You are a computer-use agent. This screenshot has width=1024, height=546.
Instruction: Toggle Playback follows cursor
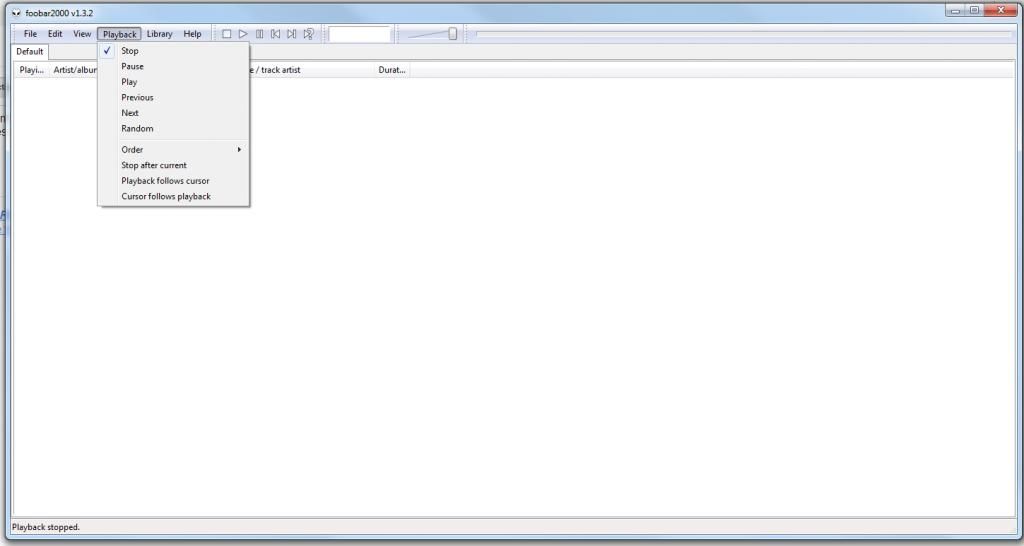pyautogui.click(x=174, y=181)
